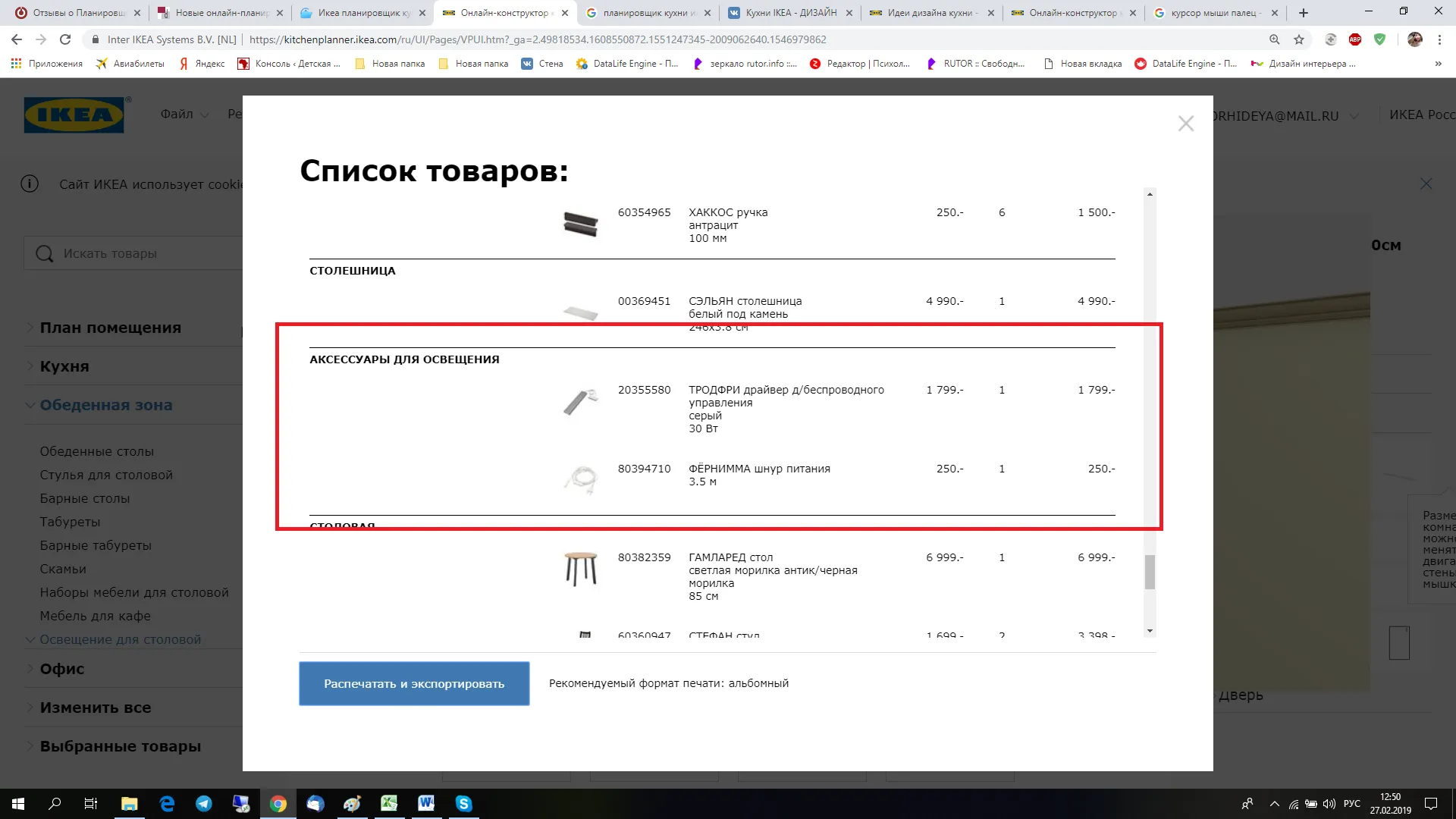Expand Офис section
Viewport: 1456px width, 819px height.
(x=62, y=669)
